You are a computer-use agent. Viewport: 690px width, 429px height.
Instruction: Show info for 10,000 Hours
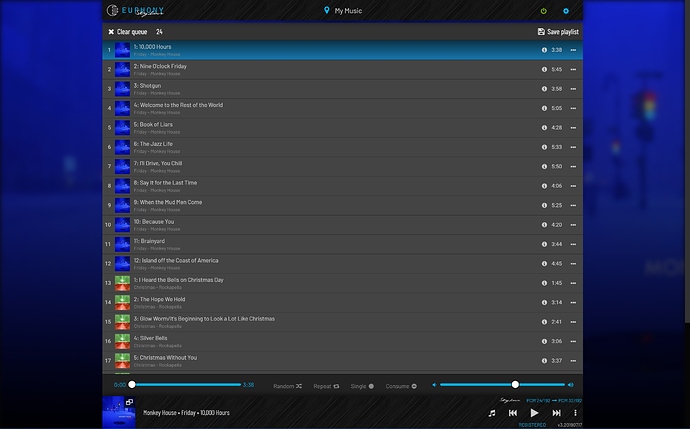[x=544, y=50]
